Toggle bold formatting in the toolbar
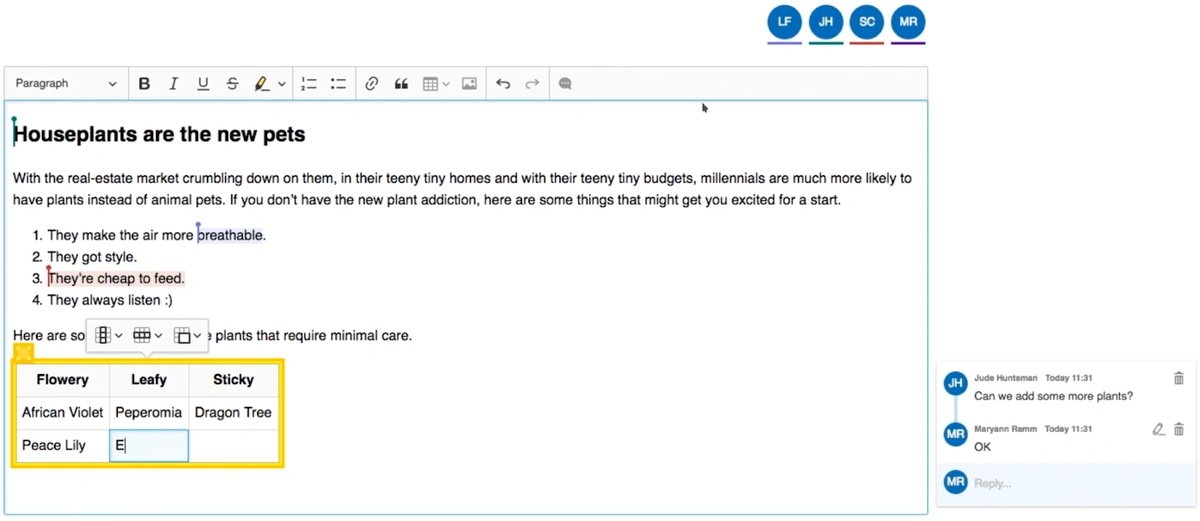 point(144,84)
